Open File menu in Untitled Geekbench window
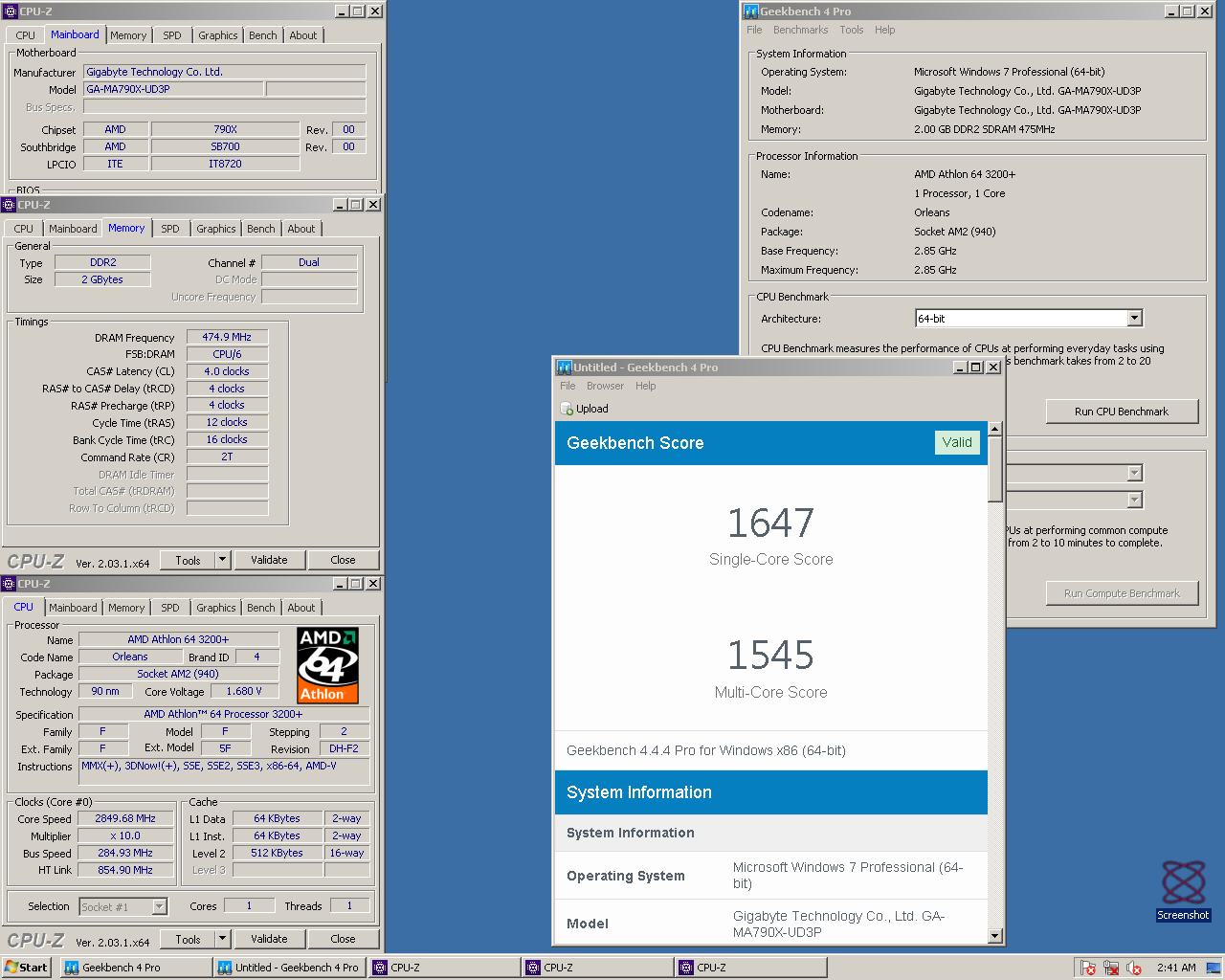The height and width of the screenshot is (980, 1225). click(568, 386)
